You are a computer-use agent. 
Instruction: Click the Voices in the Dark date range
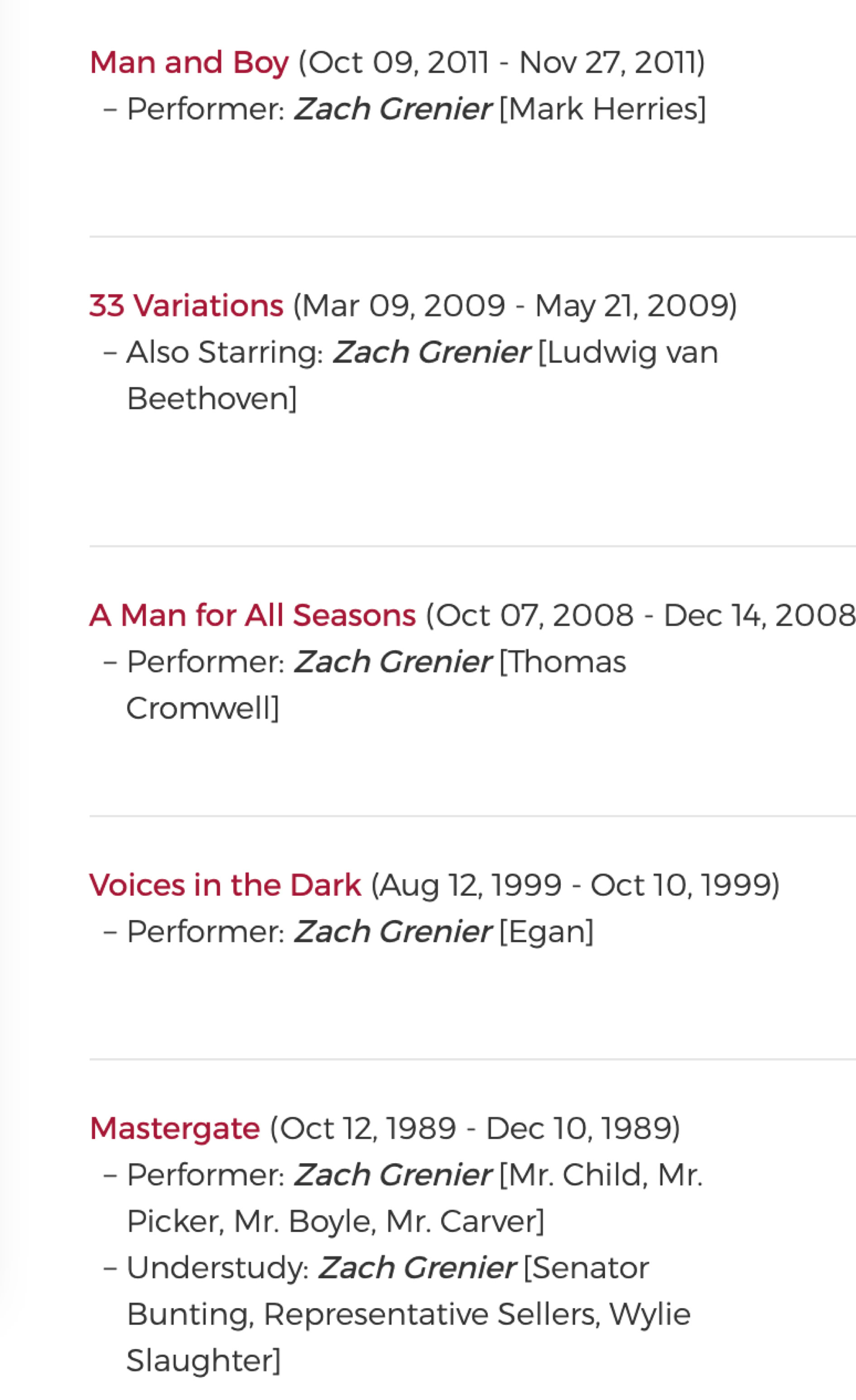(x=575, y=885)
